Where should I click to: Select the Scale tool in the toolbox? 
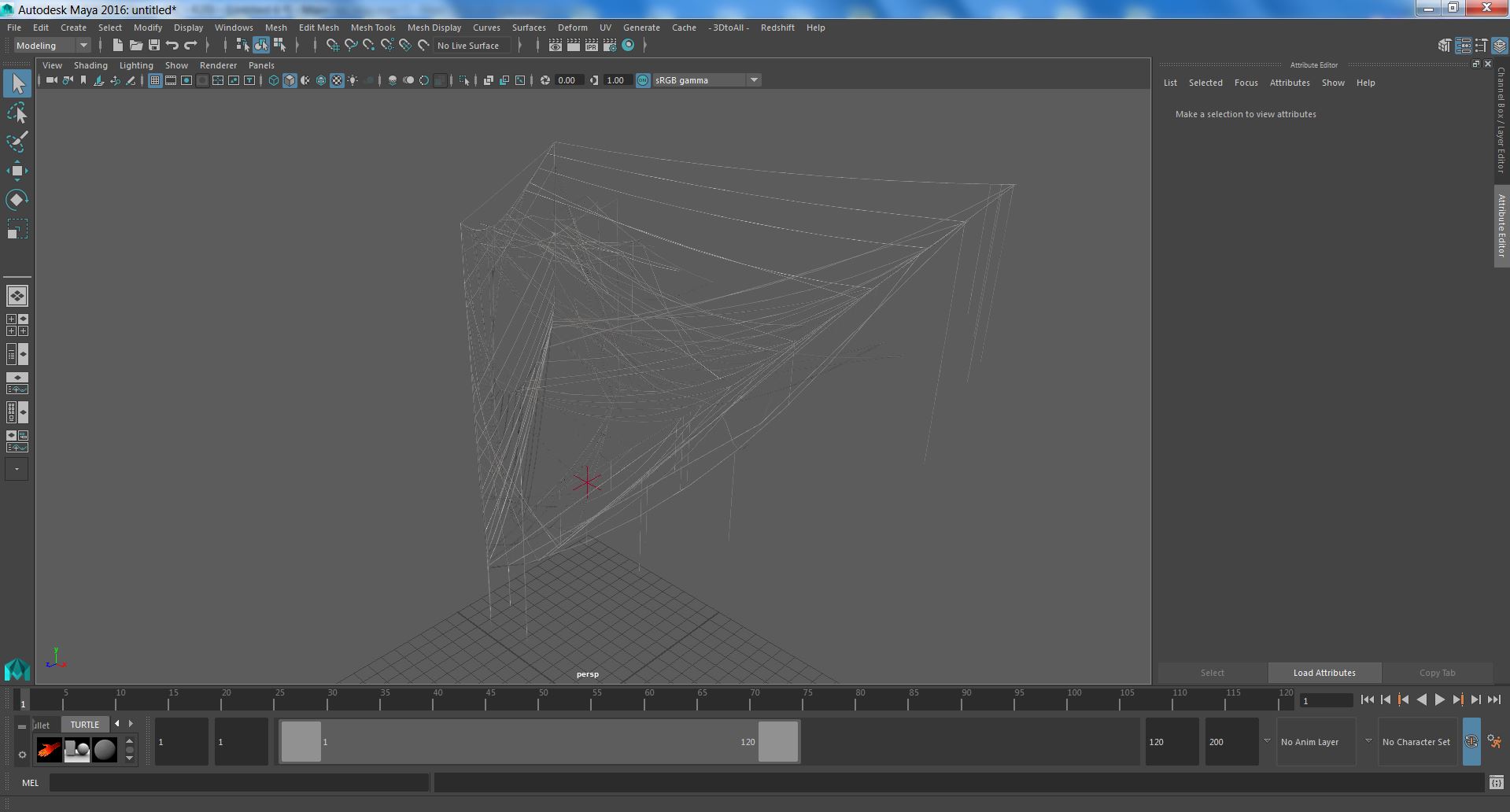(17, 229)
